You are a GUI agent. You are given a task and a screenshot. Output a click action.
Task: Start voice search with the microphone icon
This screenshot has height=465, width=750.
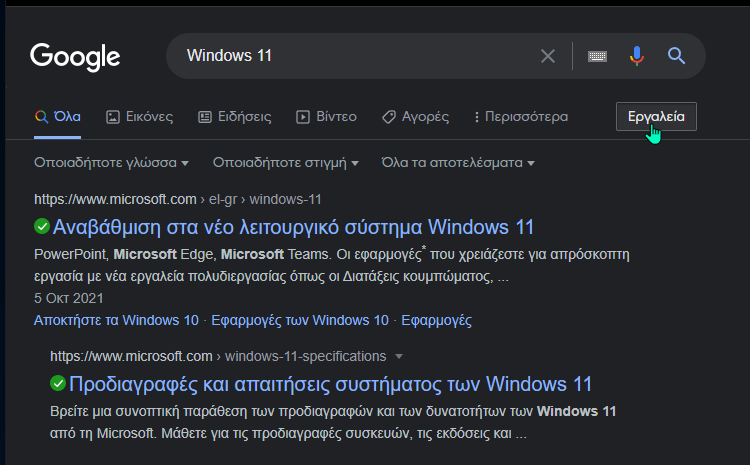click(x=637, y=56)
